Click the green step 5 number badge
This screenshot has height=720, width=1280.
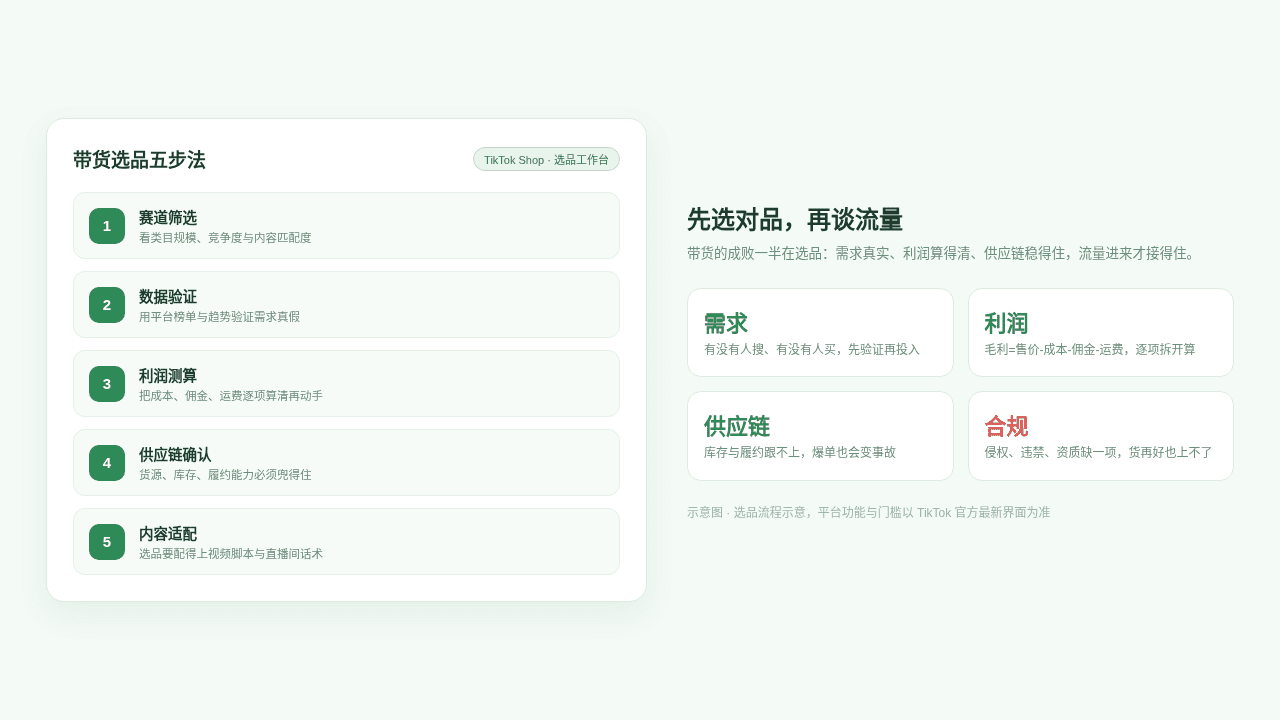tap(107, 542)
